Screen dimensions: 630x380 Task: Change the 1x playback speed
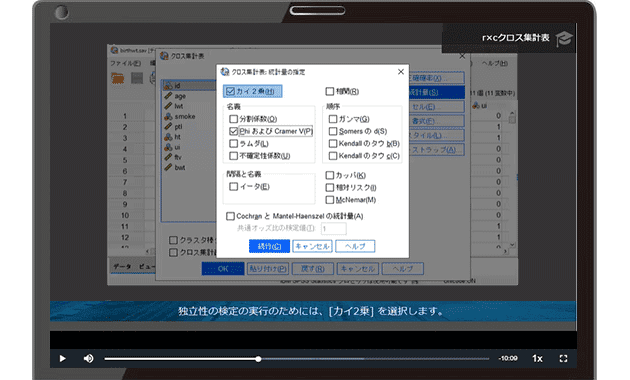[537, 358]
